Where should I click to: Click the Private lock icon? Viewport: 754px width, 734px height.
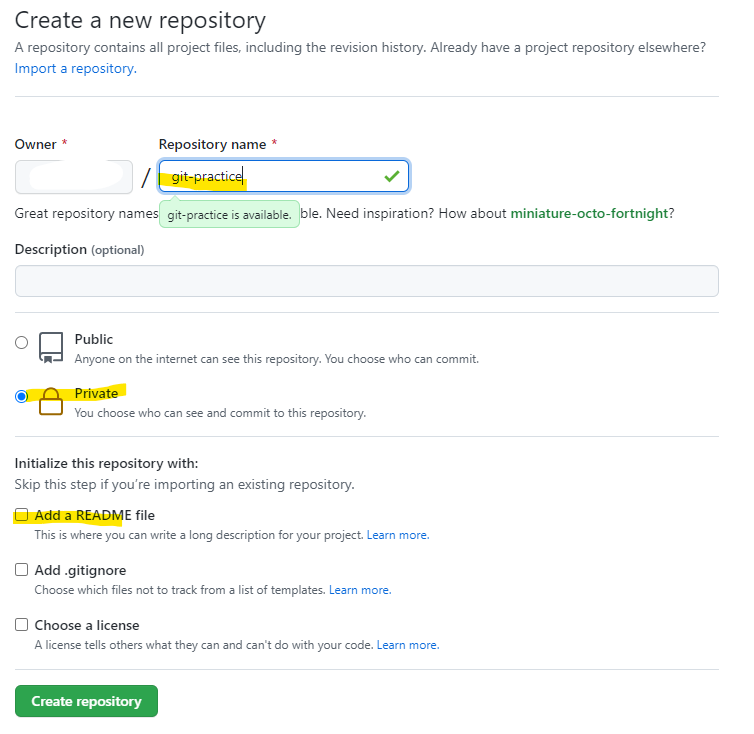pyautogui.click(x=51, y=402)
